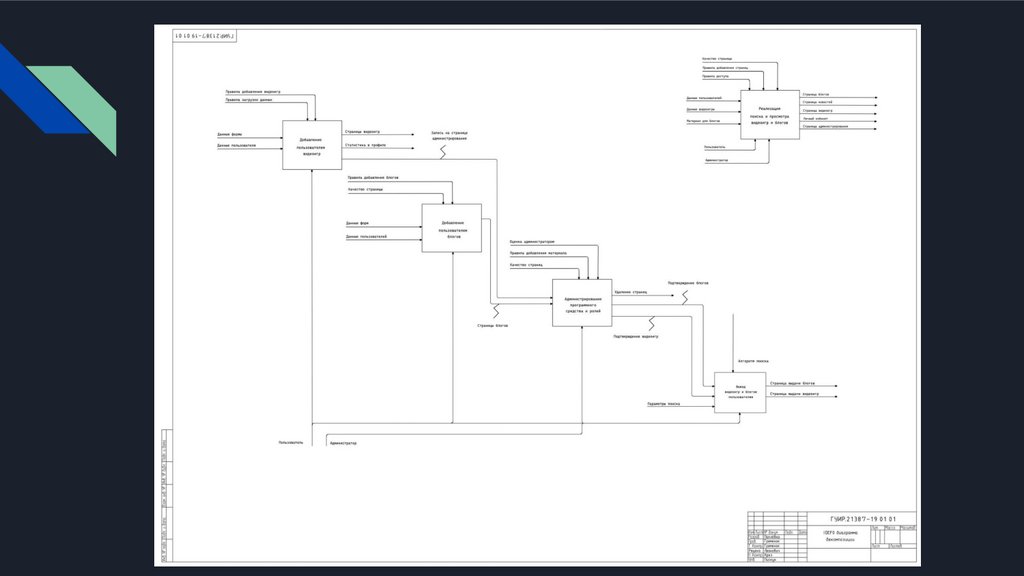This screenshot has height=576, width=1024.
Task: Click 'Страницы видеоигр' output label of first block
Action: (362, 132)
